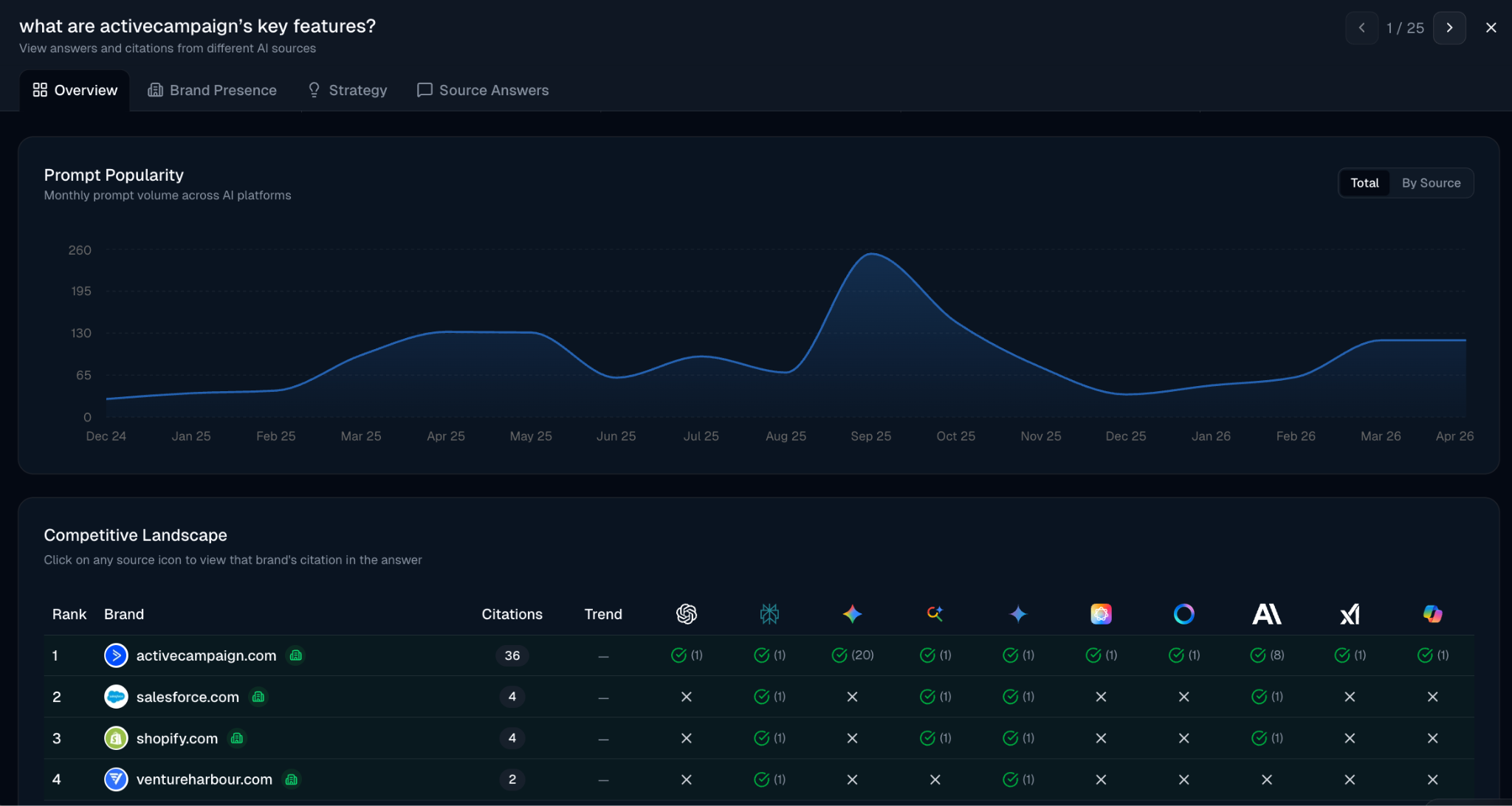Click the ventureharbour.com brand logo
Viewport: 1512px width, 806px height.
tap(116, 779)
